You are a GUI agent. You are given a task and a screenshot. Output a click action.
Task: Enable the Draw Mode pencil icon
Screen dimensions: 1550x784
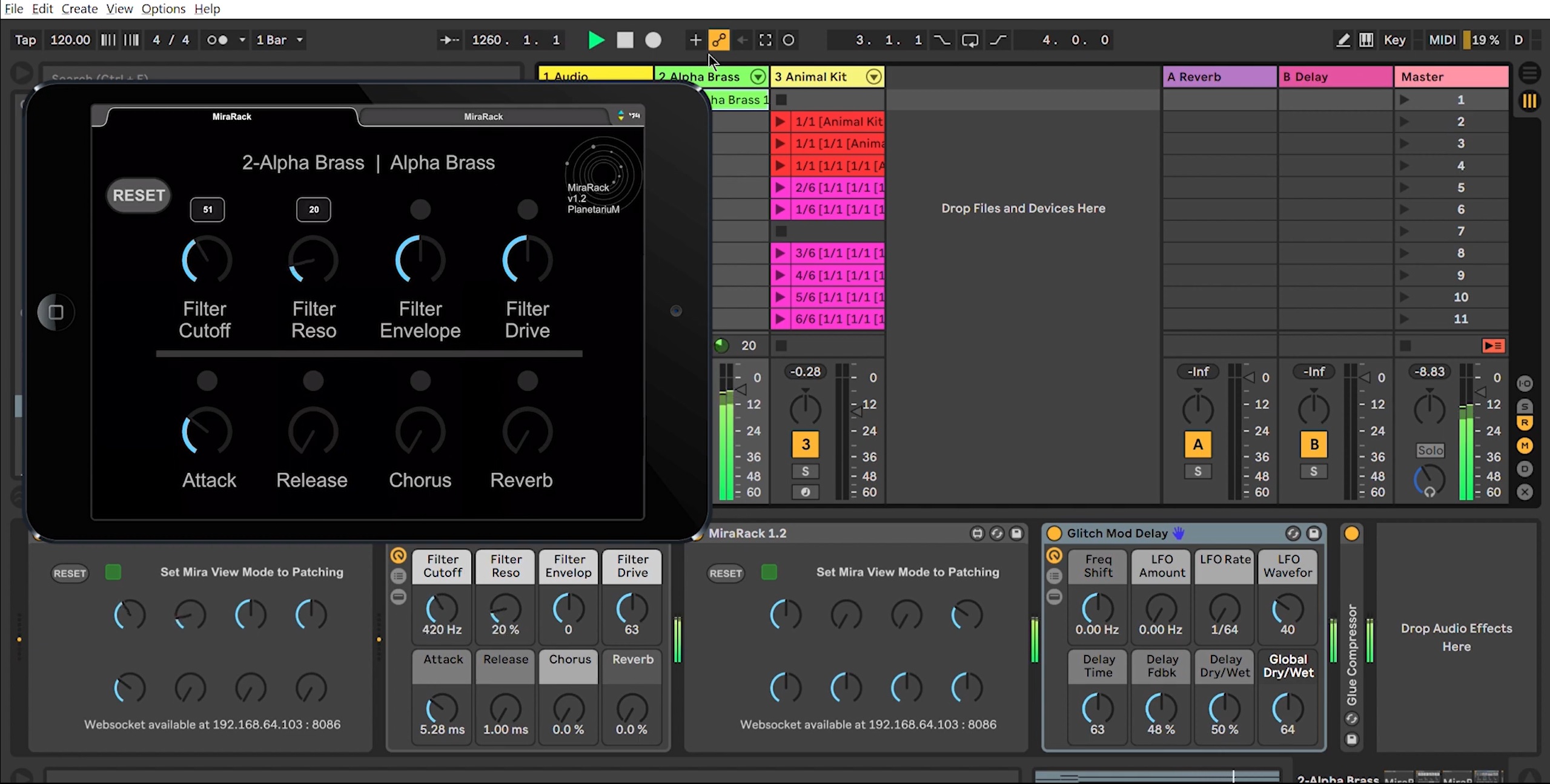pyautogui.click(x=1343, y=40)
